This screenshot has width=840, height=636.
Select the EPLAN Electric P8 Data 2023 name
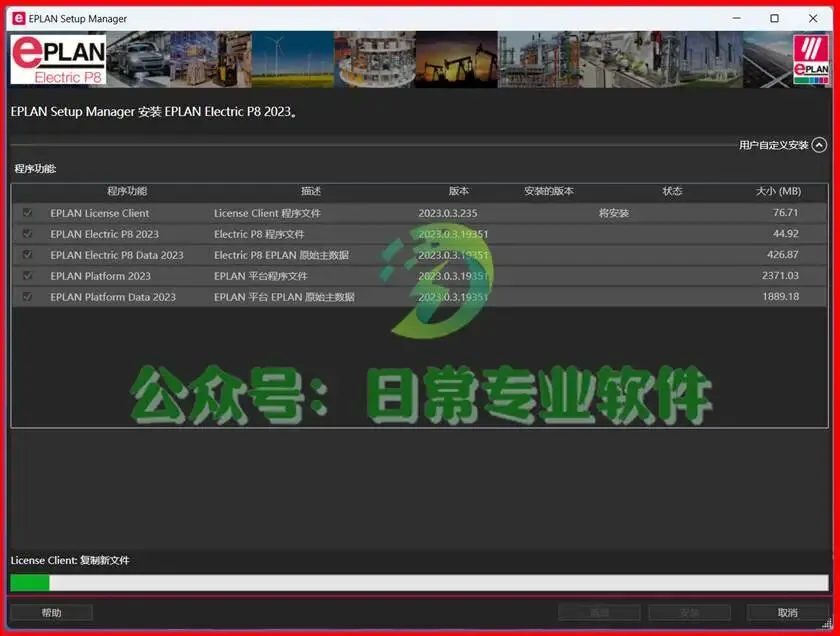(117, 255)
